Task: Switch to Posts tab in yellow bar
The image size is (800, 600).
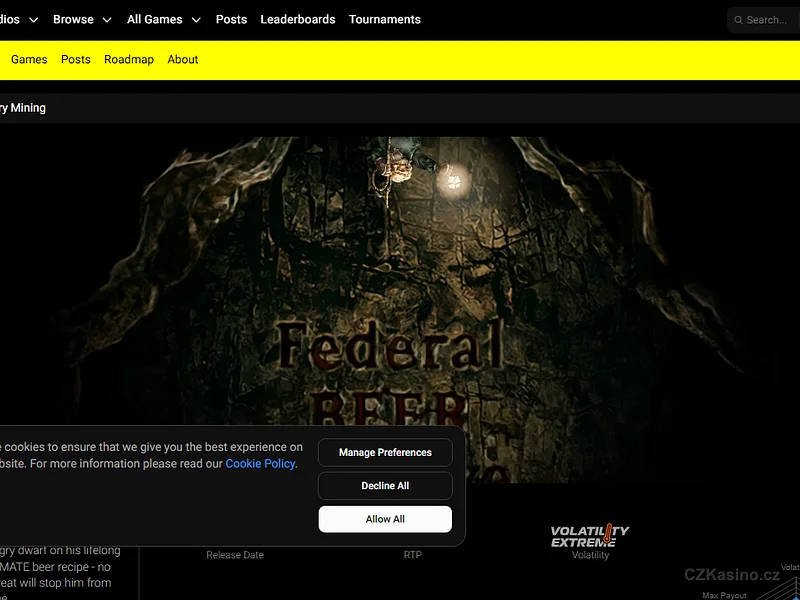Action: coord(76,60)
